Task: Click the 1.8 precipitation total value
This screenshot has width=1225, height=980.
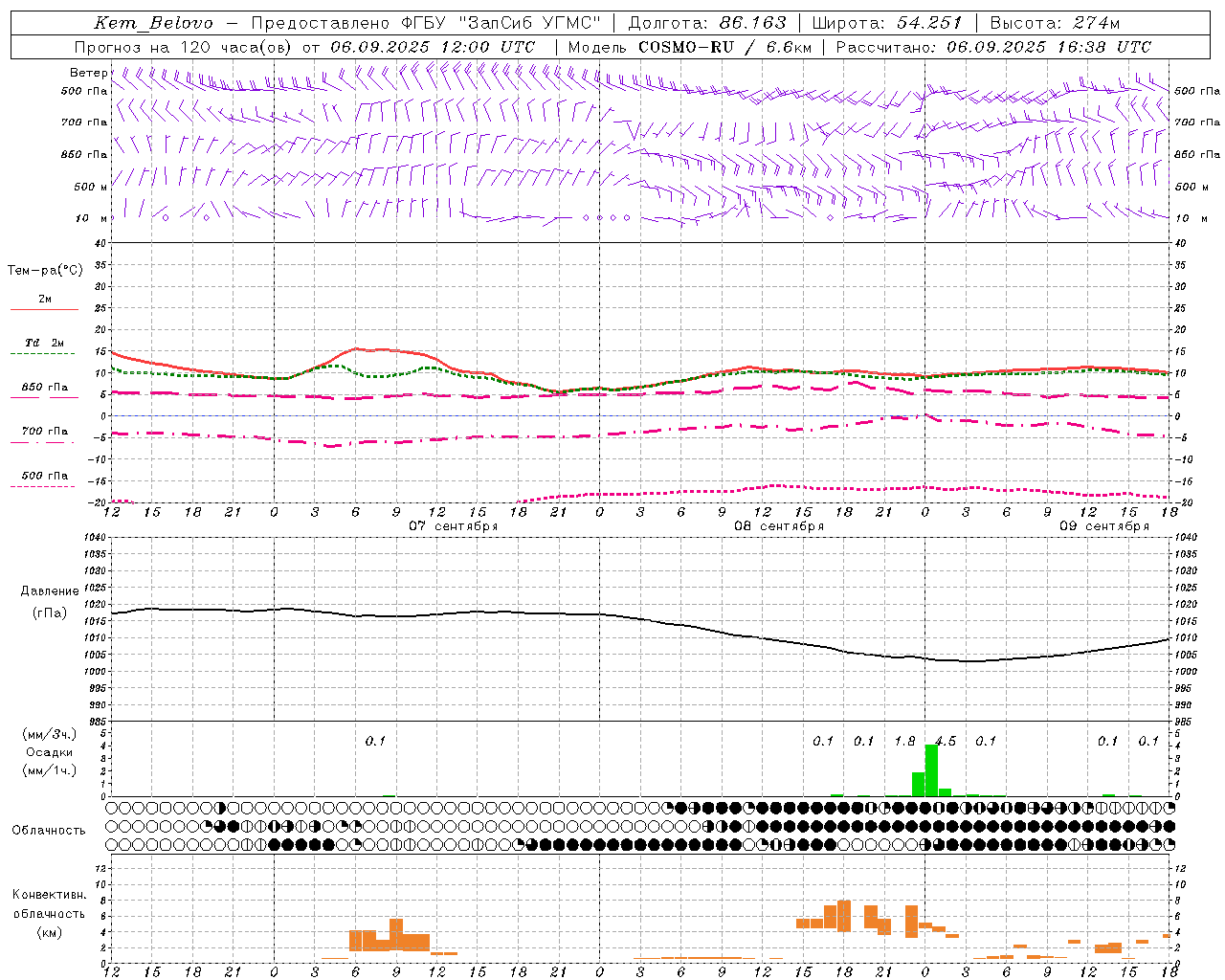Action: pos(904,741)
